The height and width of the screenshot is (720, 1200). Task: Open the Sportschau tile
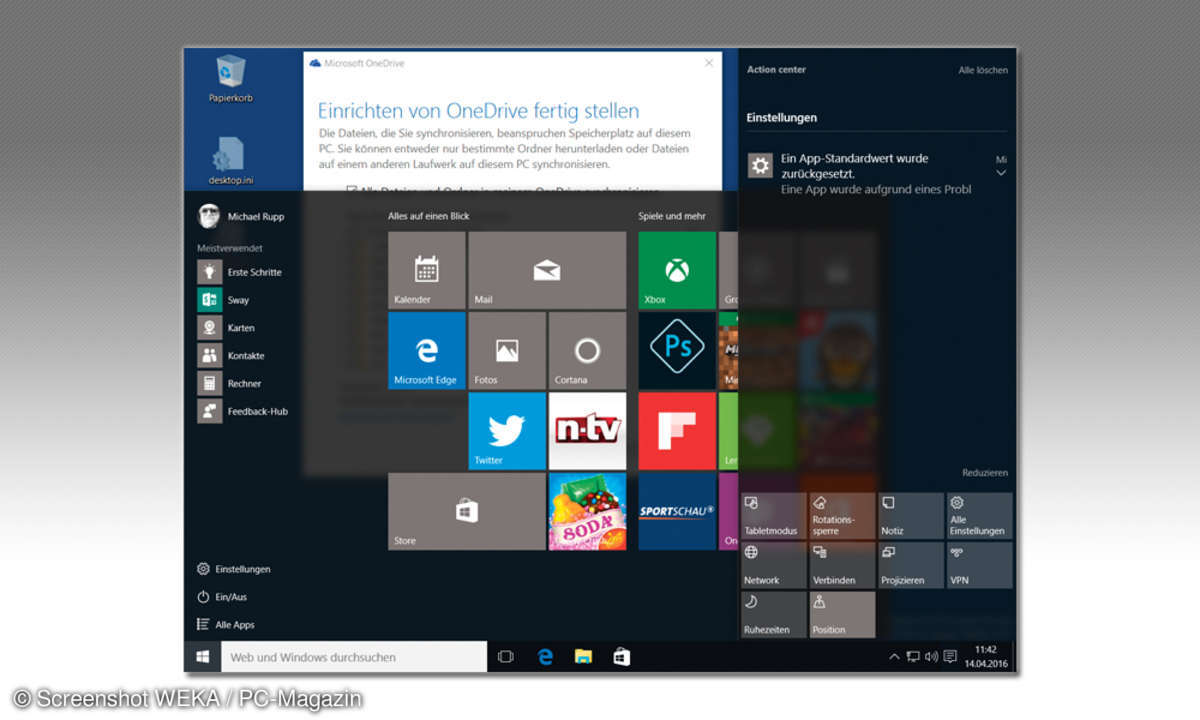(677, 511)
